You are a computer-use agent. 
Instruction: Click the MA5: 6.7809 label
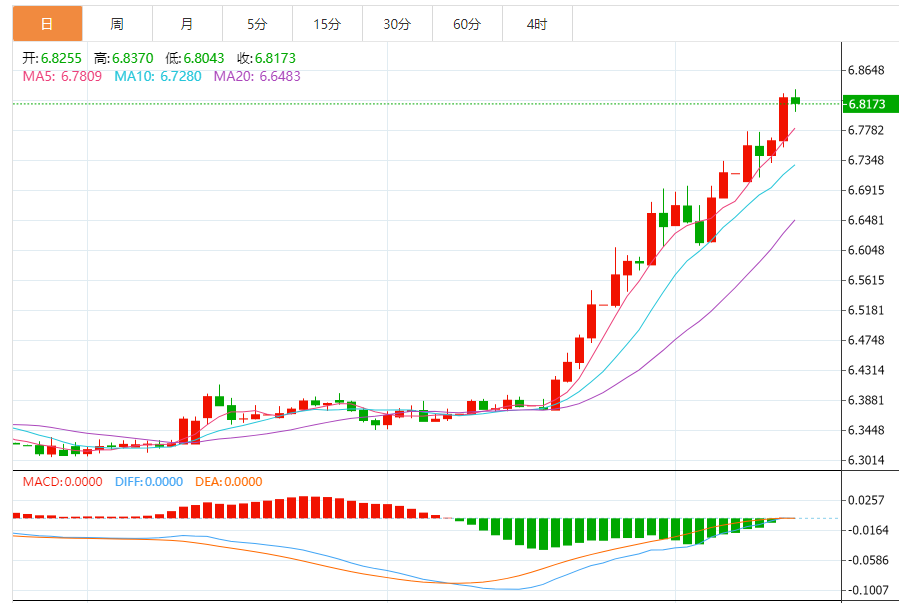[62, 76]
